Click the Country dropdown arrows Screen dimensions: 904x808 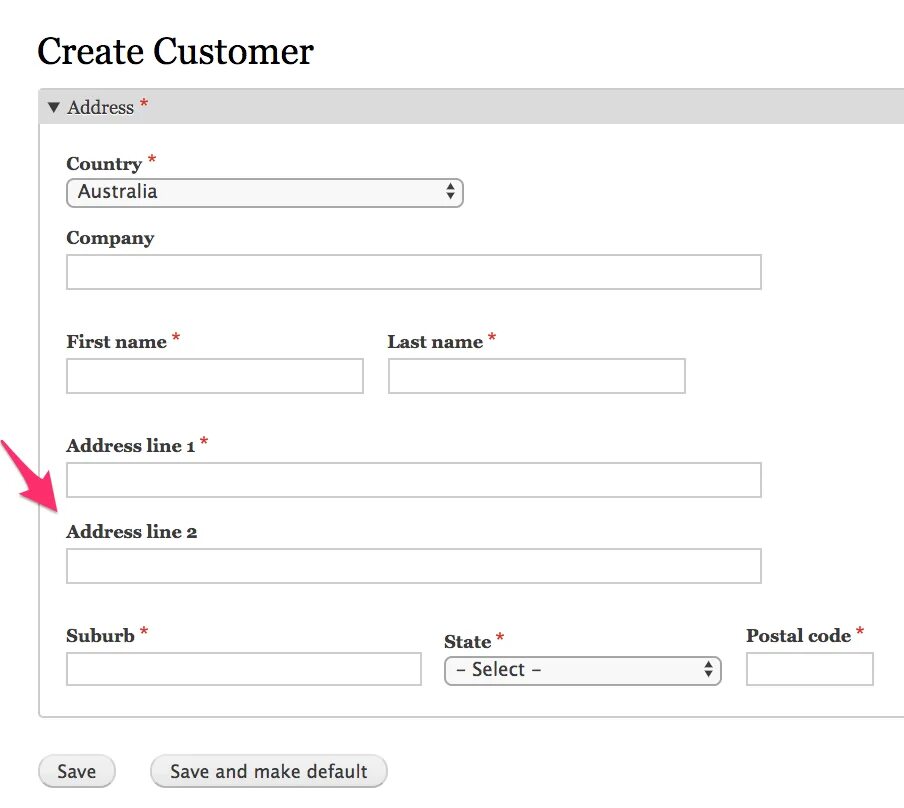[x=450, y=192]
